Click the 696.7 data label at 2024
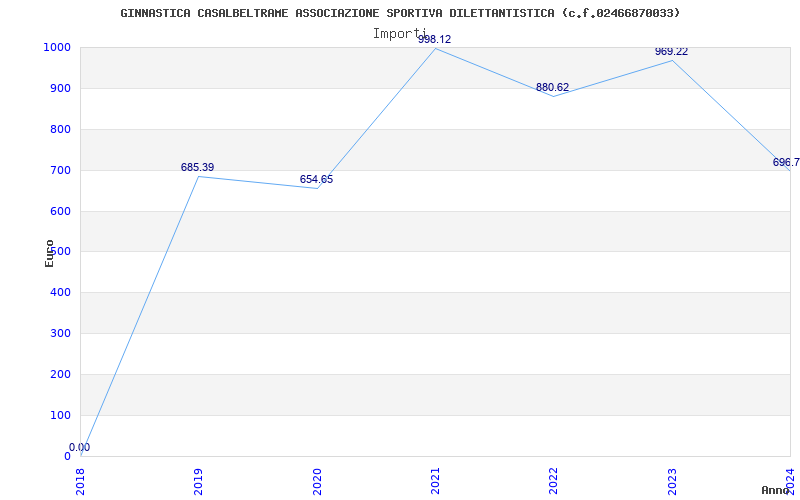Screen dimensions: 800x500 786,163
